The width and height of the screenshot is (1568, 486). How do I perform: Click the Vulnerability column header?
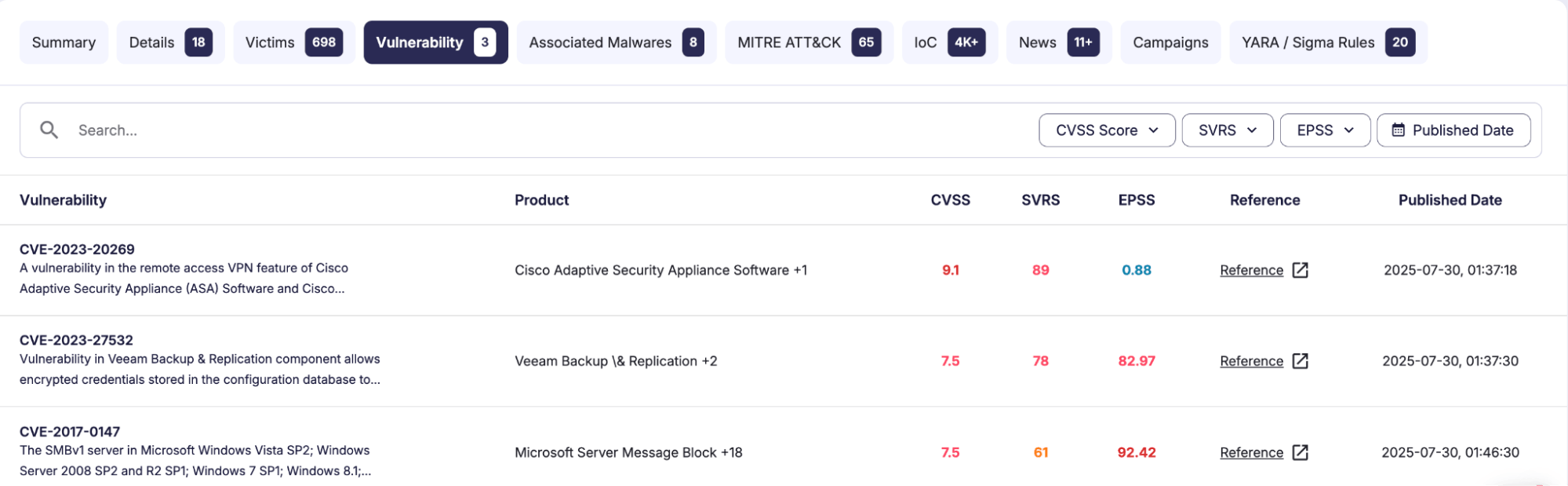(x=63, y=200)
